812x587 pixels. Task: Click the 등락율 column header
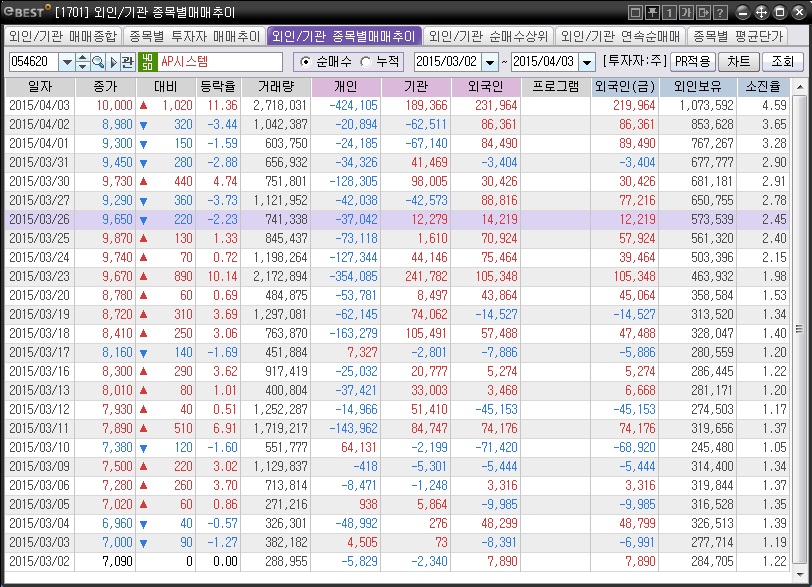click(x=218, y=86)
